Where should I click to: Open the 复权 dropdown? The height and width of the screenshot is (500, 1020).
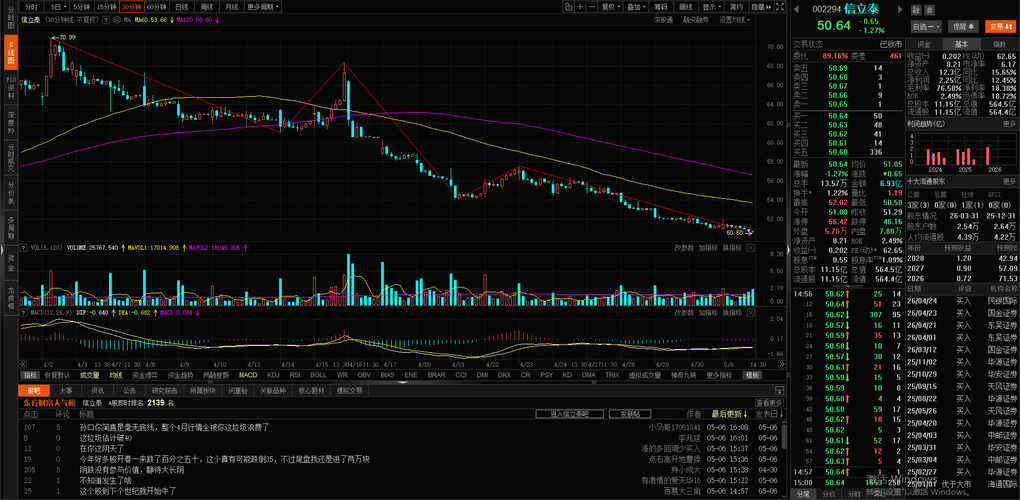point(611,7)
